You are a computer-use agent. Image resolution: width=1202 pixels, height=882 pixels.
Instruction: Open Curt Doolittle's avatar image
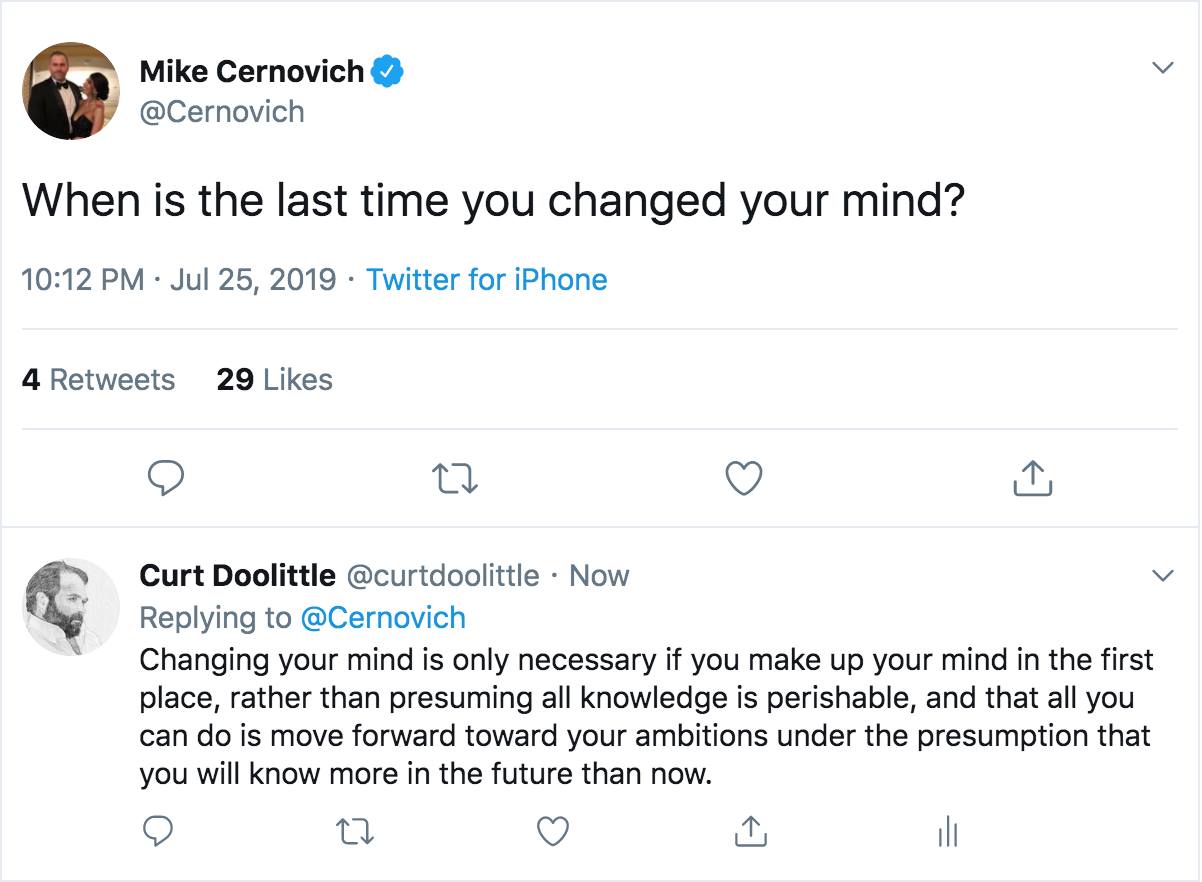(x=71, y=606)
